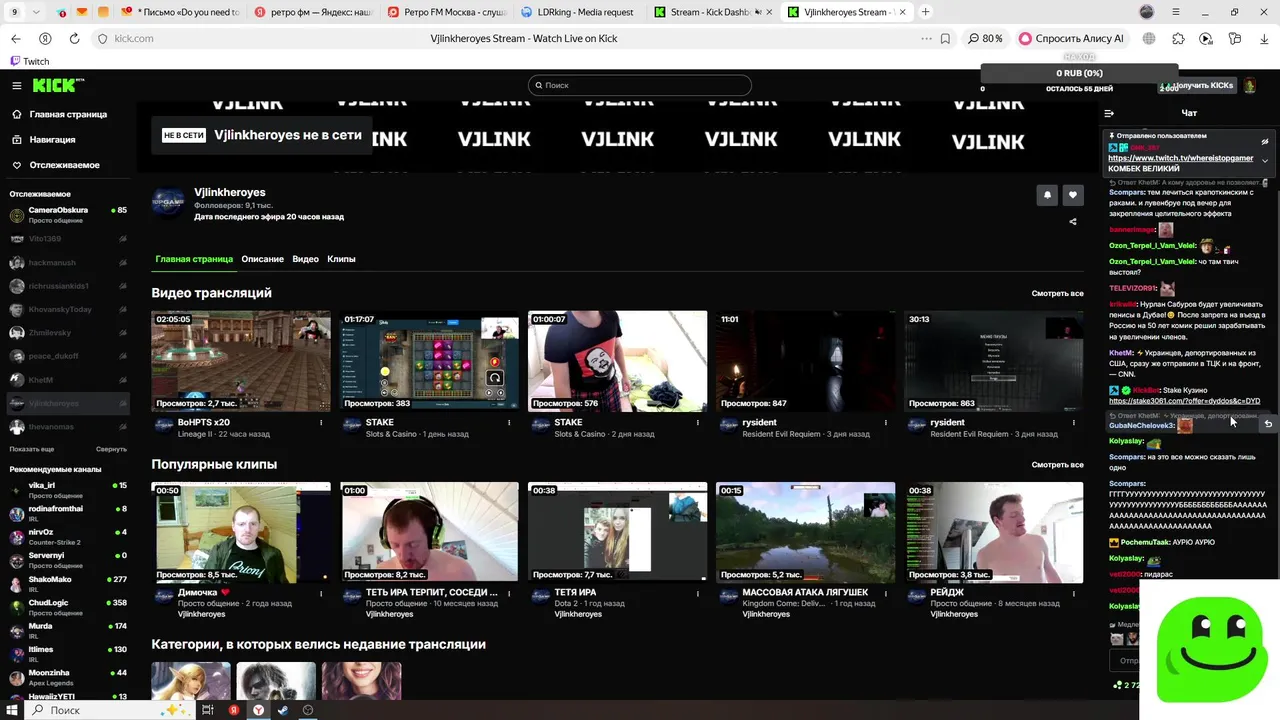Image resolution: width=1280 pixels, height=720 pixels.
Task: Switch to the ретро фм Яндекс tab
Action: point(313,12)
